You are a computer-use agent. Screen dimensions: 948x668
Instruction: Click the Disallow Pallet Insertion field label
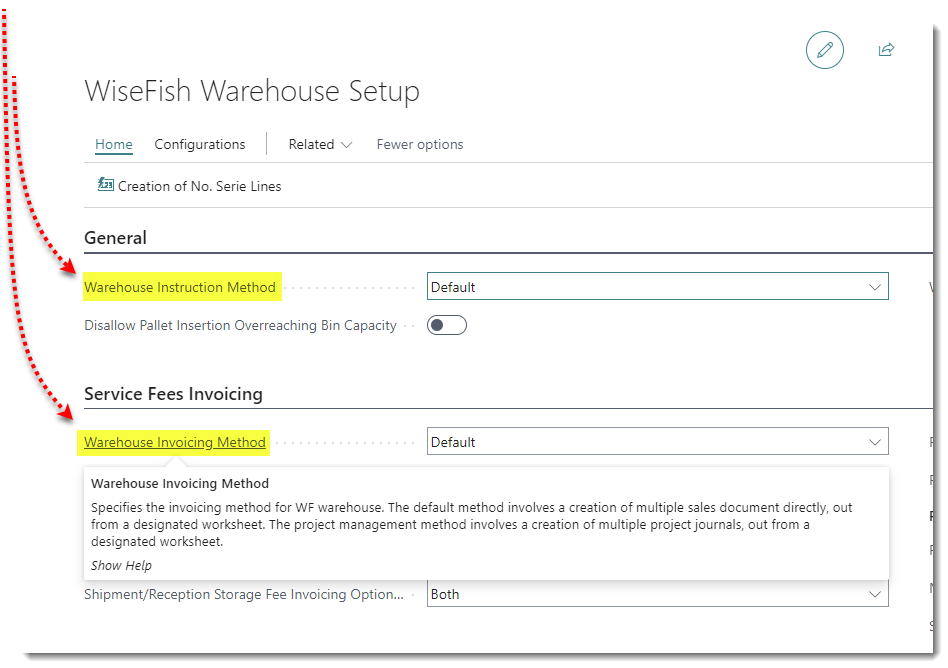coord(240,325)
